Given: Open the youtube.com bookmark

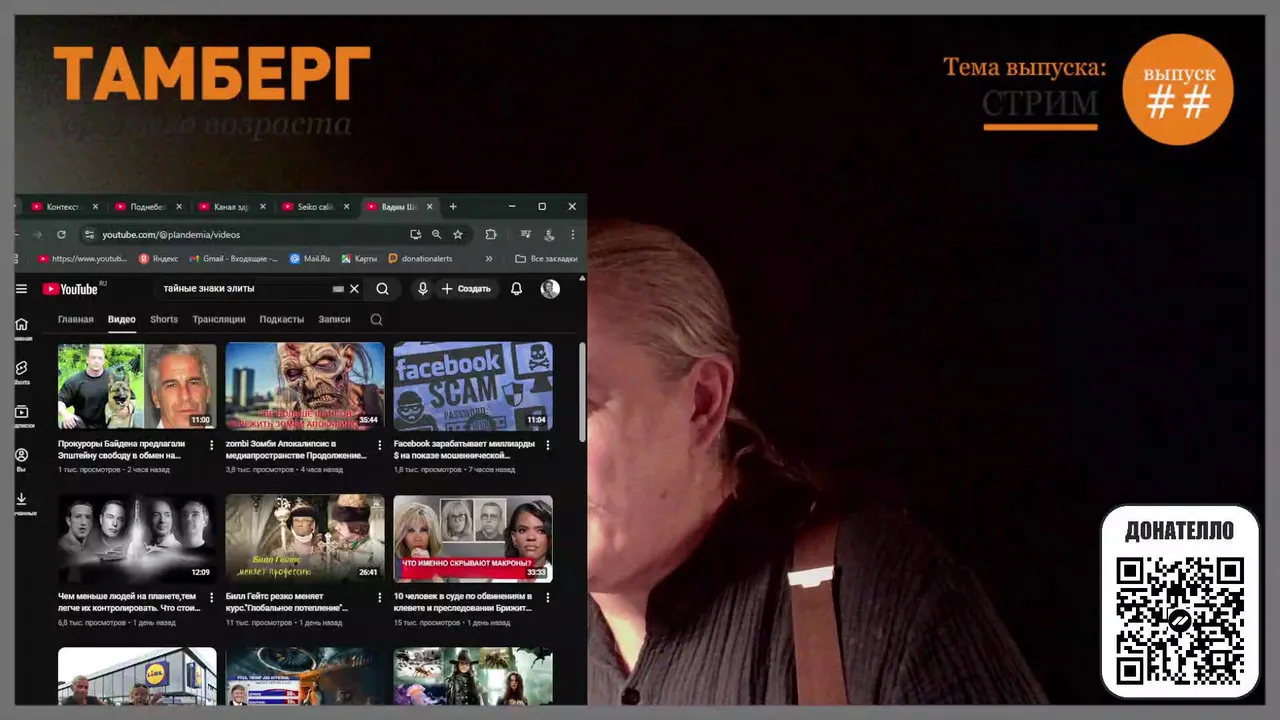Looking at the screenshot, I should 83,258.
